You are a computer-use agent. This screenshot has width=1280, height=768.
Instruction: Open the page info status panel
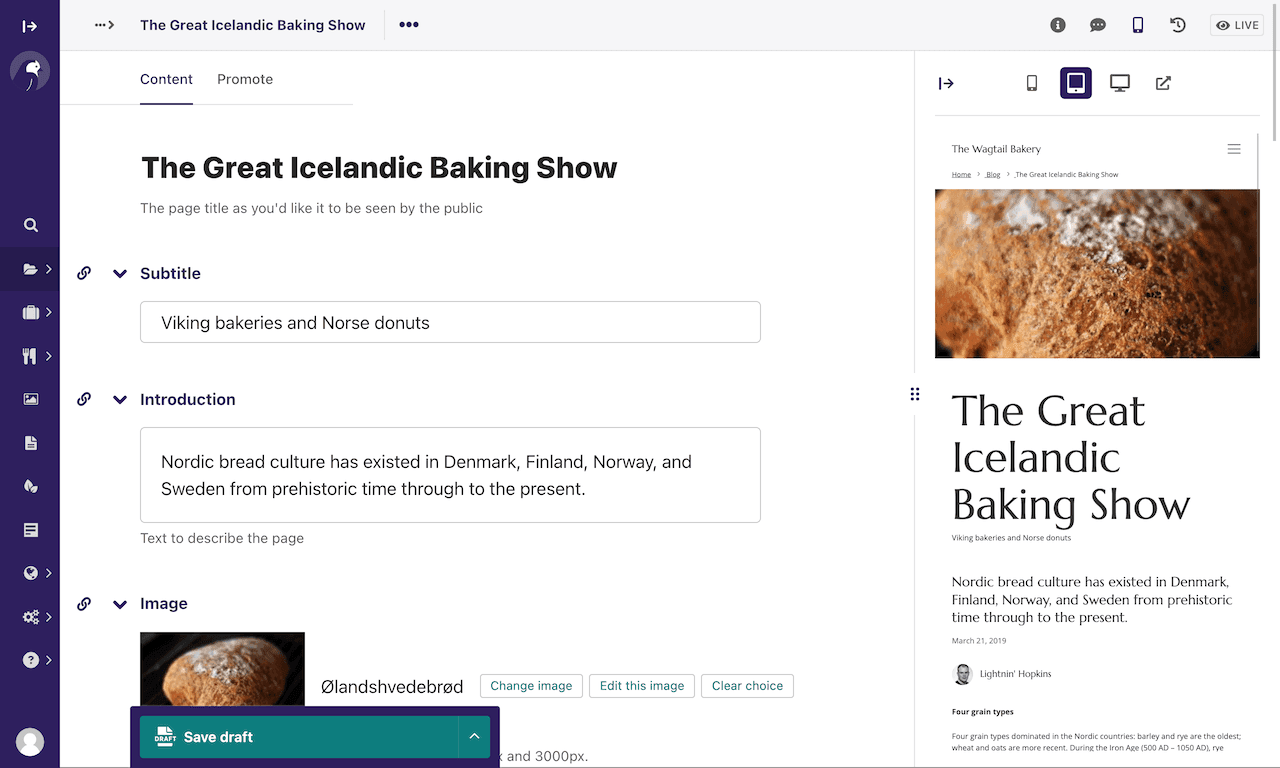coord(1058,25)
